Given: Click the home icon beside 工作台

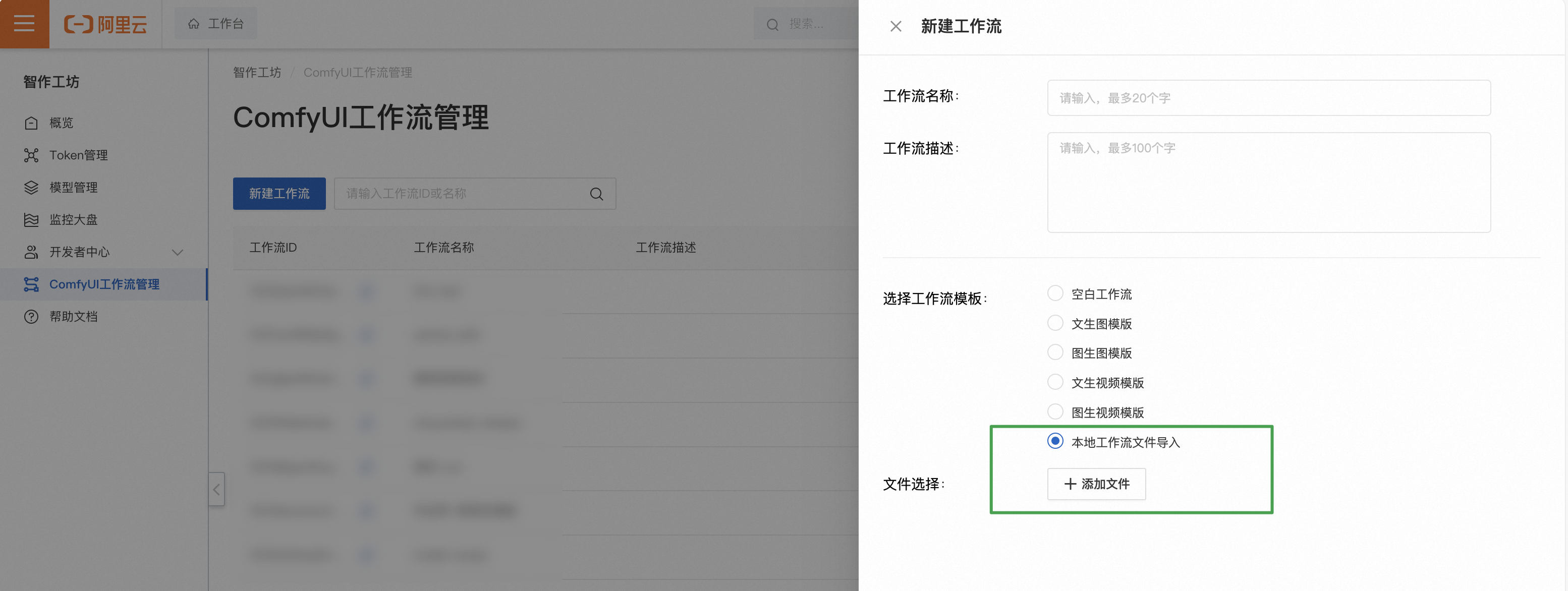Looking at the screenshot, I should 194,24.
